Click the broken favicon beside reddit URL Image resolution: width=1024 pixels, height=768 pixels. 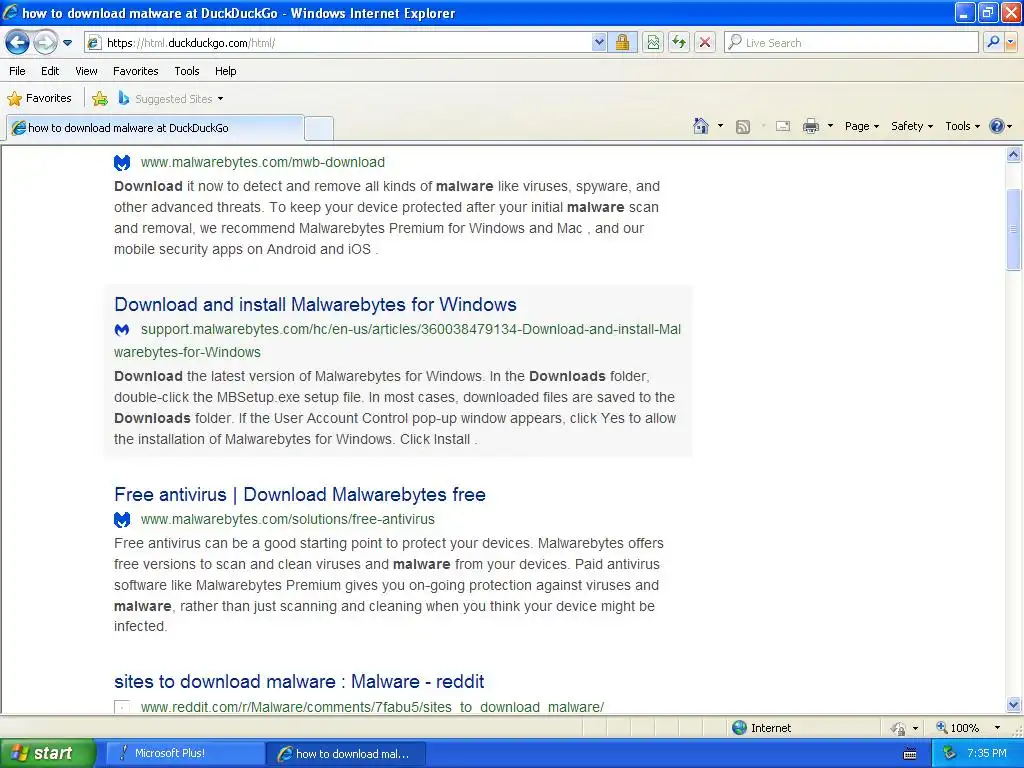[x=121, y=707]
